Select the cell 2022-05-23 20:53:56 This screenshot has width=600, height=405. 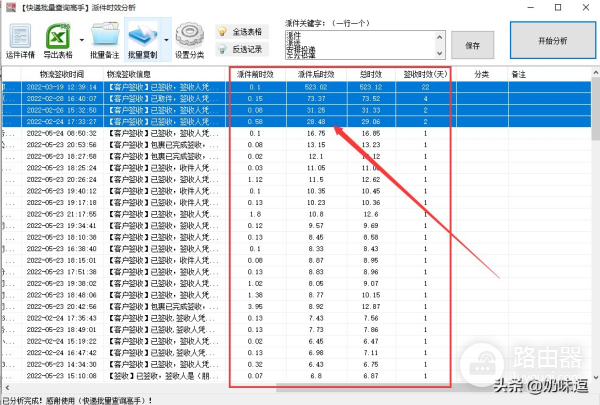(x=62, y=145)
